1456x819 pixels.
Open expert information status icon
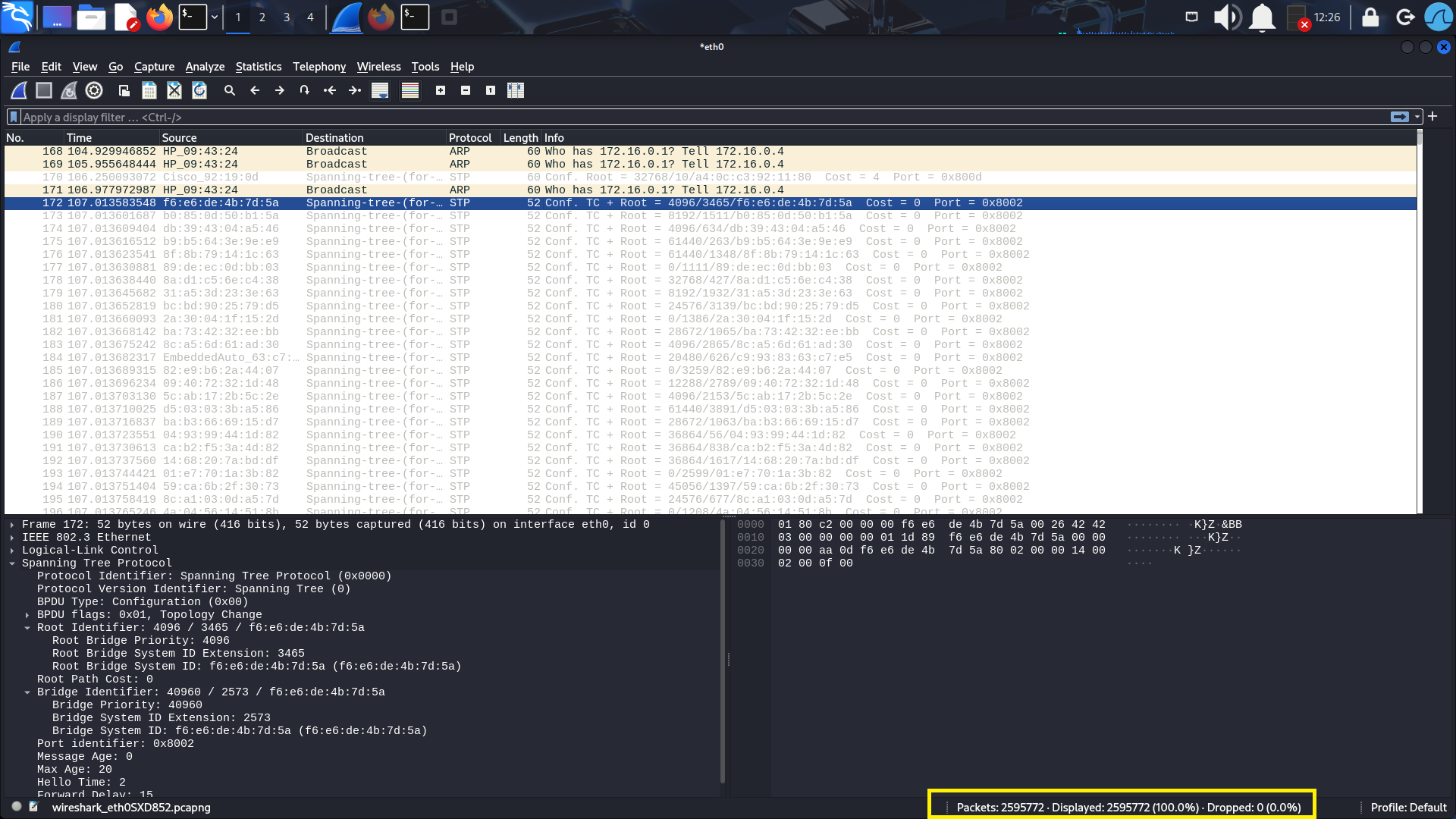click(x=17, y=807)
